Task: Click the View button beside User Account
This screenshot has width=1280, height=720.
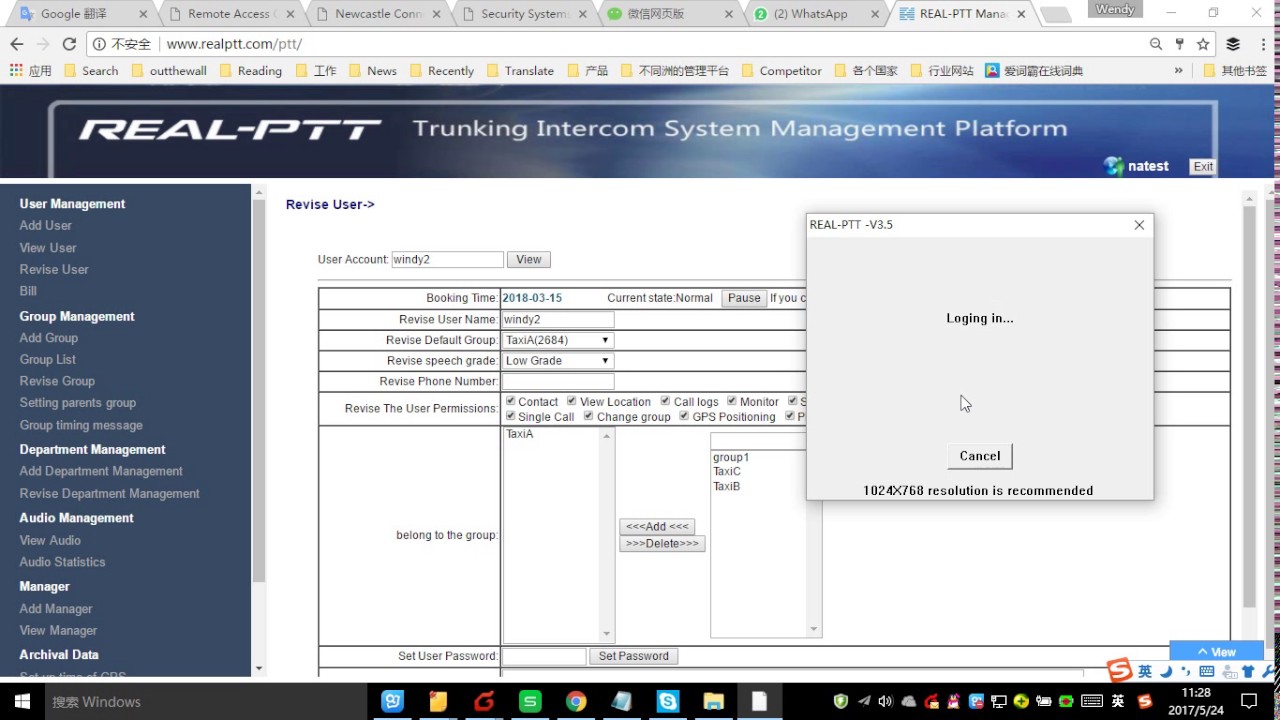Action: pyautogui.click(x=529, y=260)
